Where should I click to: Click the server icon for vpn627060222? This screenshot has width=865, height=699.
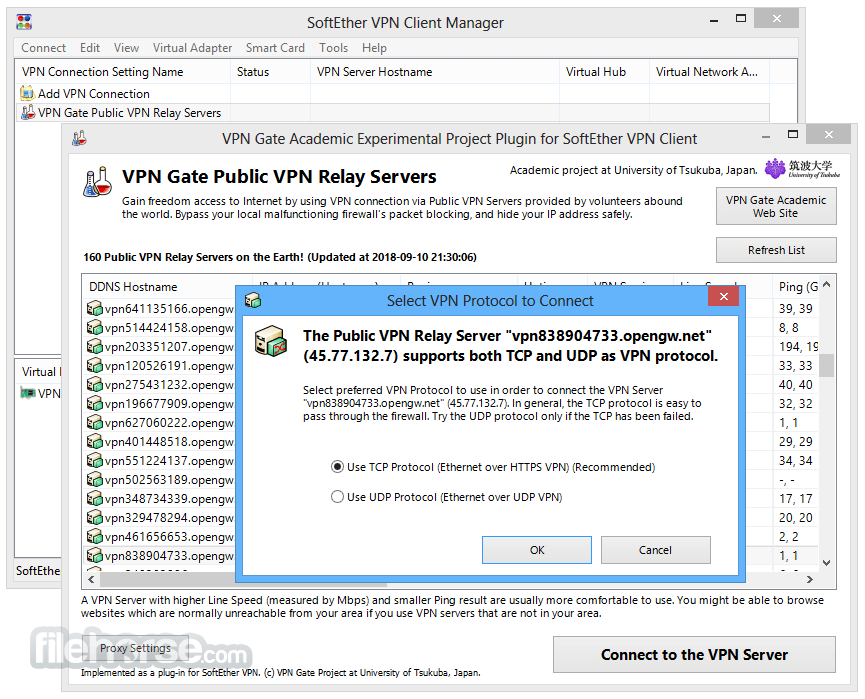94,423
